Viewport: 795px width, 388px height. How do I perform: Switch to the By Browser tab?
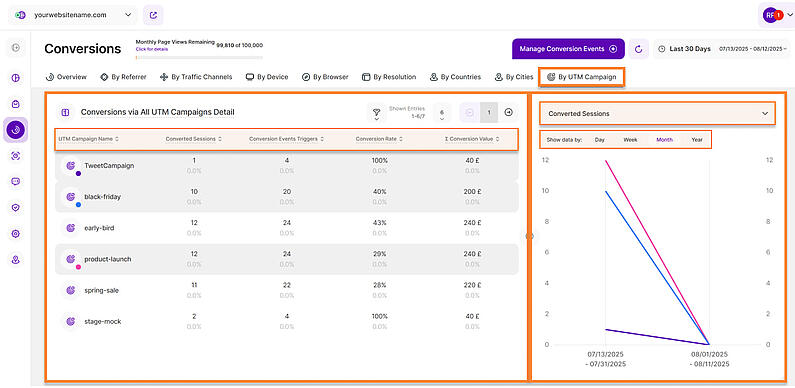[325, 77]
